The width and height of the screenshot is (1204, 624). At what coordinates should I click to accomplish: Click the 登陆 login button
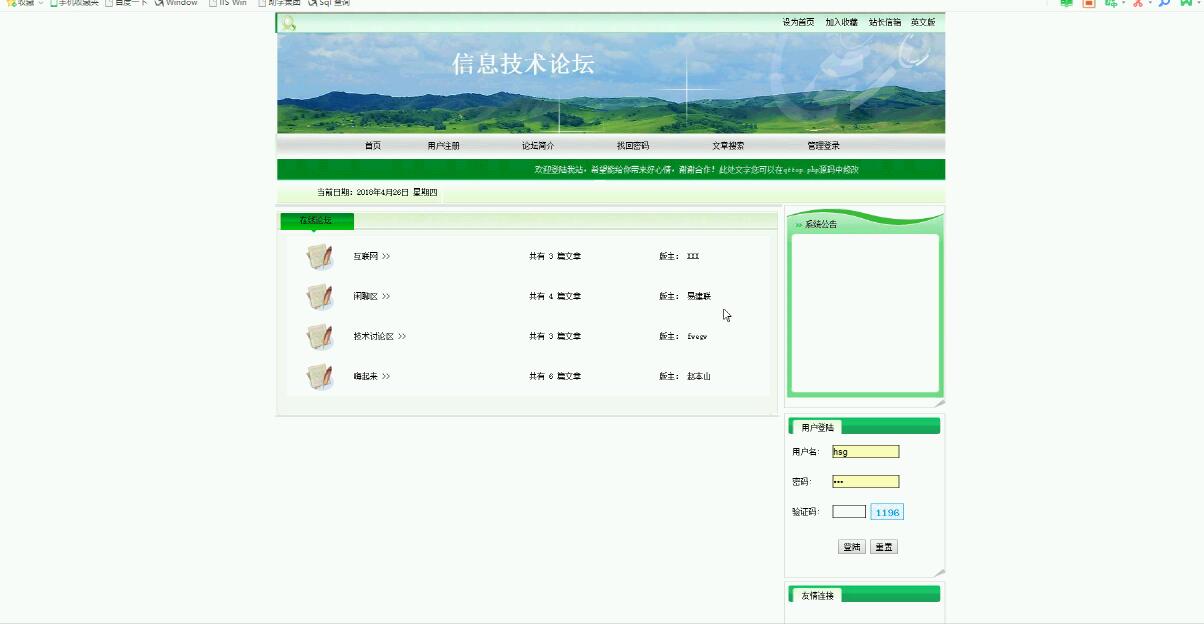(852, 547)
